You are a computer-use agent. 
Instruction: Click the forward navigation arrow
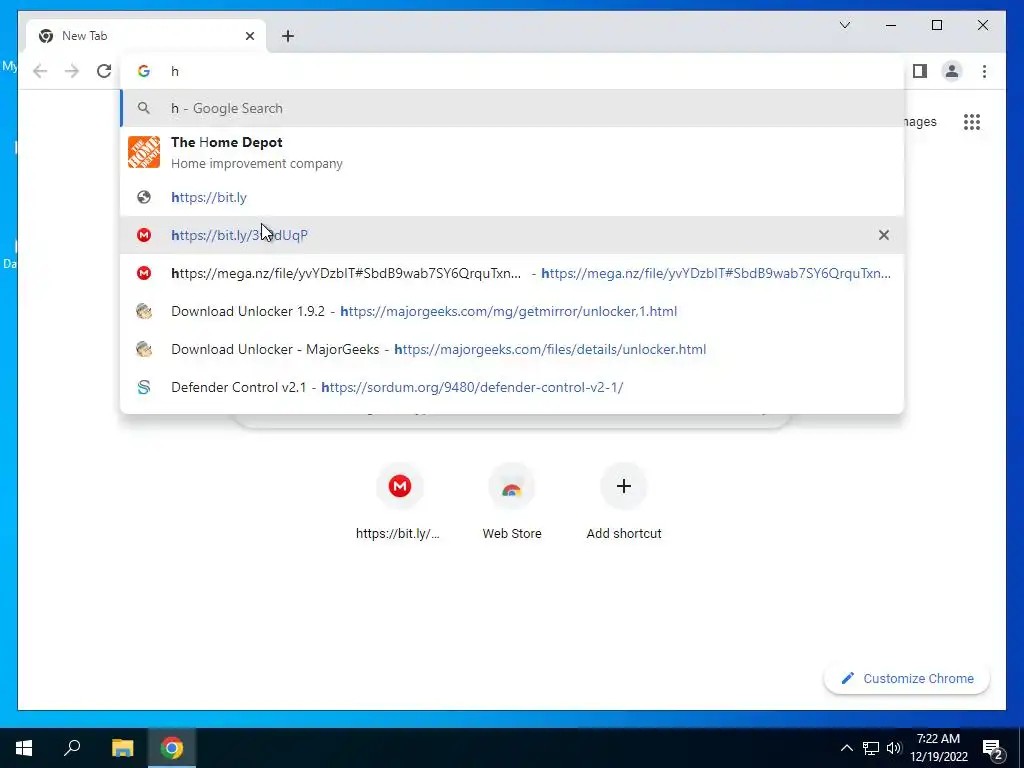point(72,71)
